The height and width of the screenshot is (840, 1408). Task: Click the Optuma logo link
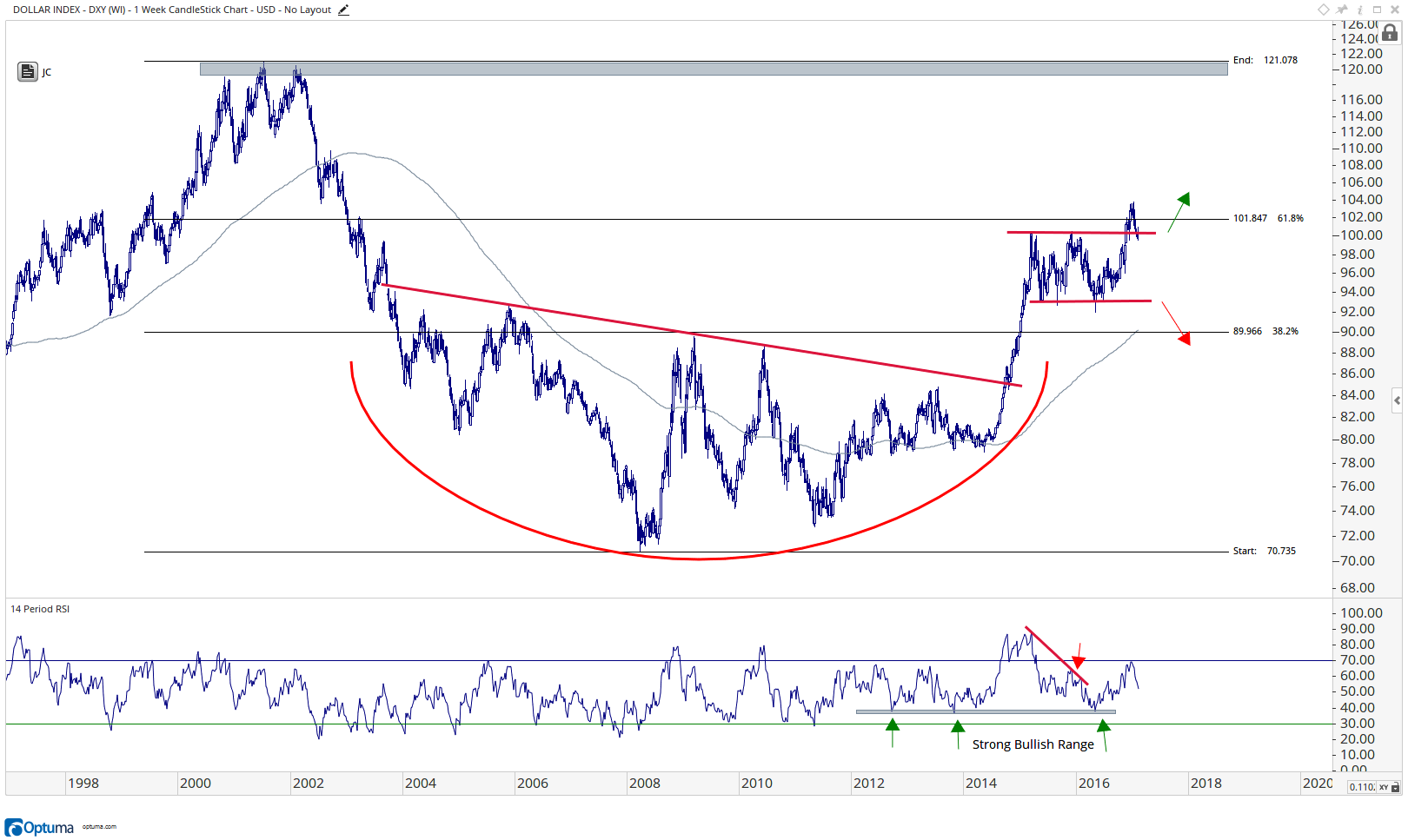click(x=40, y=827)
